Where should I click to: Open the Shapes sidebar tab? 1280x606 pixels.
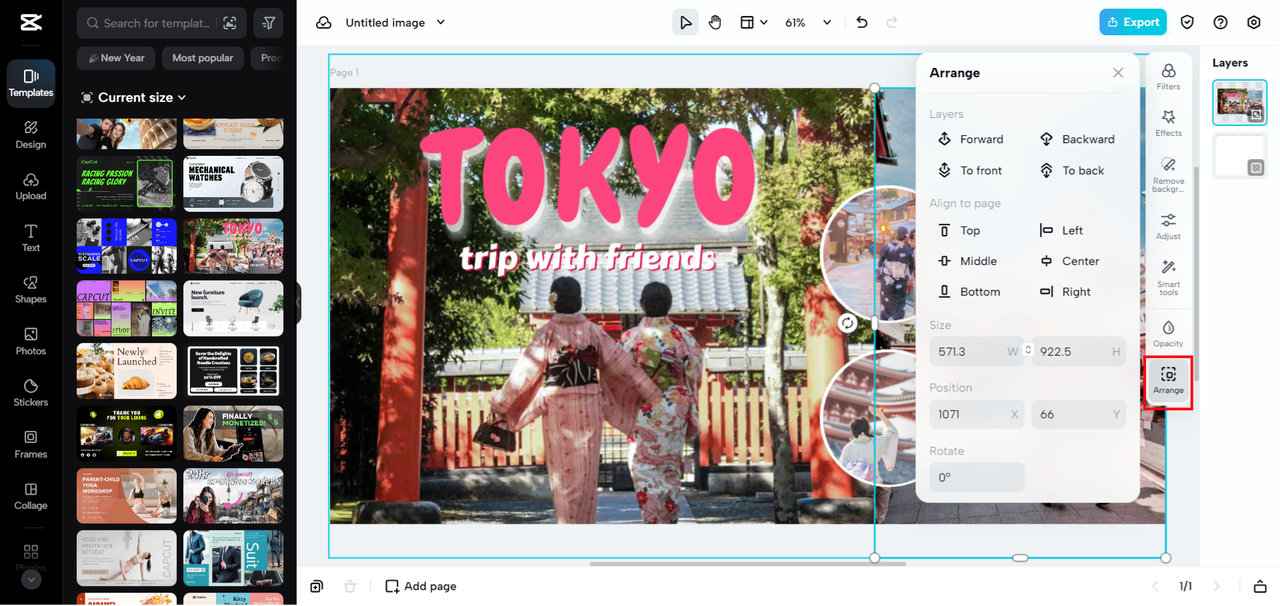31,290
